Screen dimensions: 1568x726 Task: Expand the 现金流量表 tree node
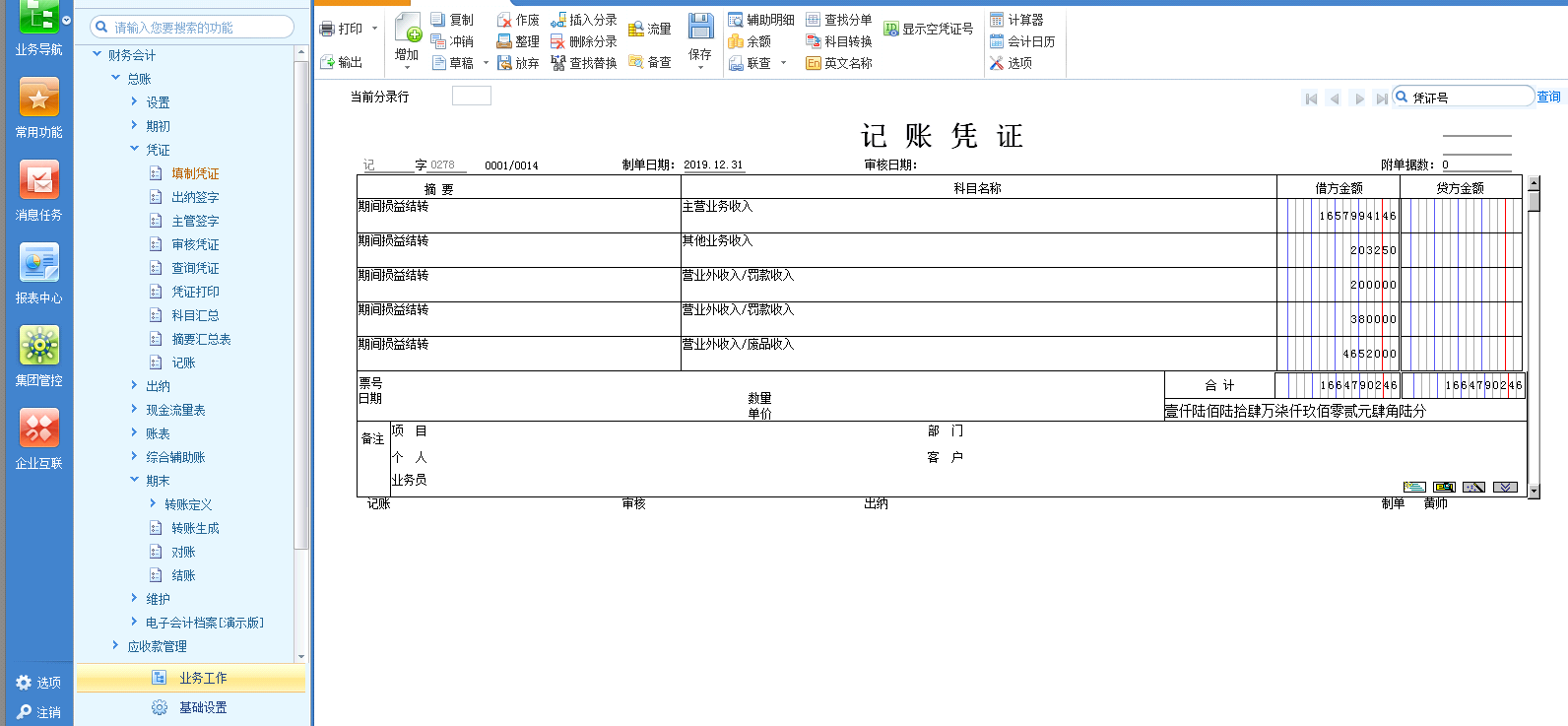tap(134, 409)
